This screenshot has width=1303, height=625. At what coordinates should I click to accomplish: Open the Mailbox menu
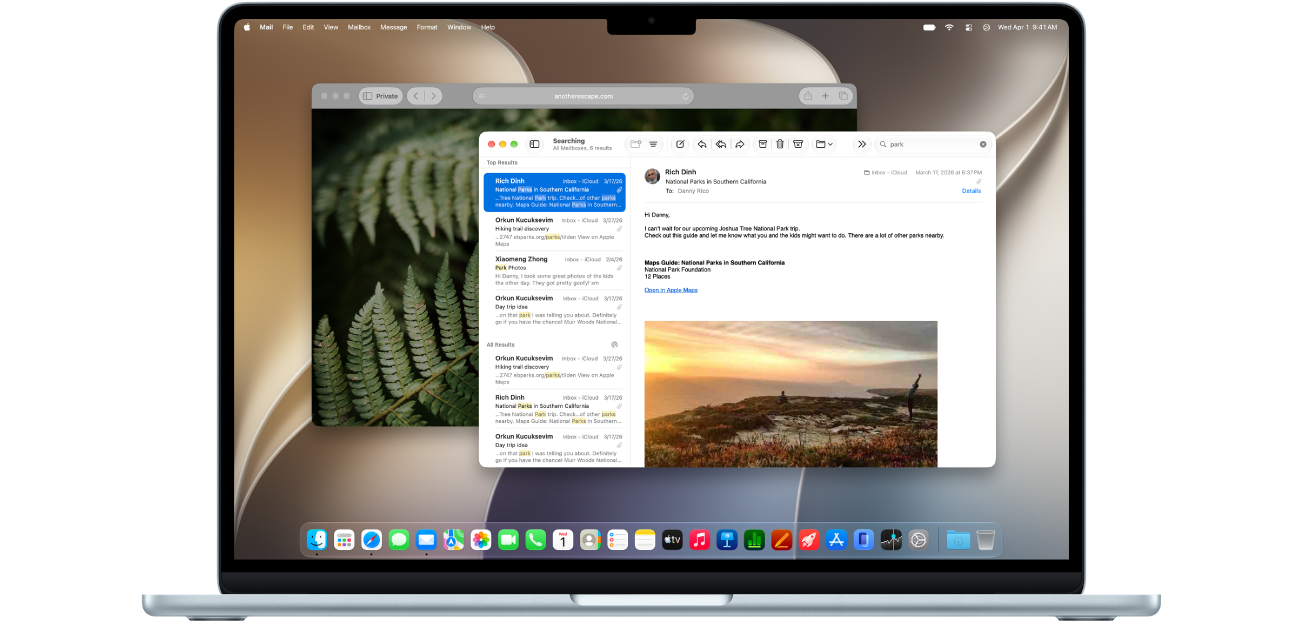click(x=359, y=27)
